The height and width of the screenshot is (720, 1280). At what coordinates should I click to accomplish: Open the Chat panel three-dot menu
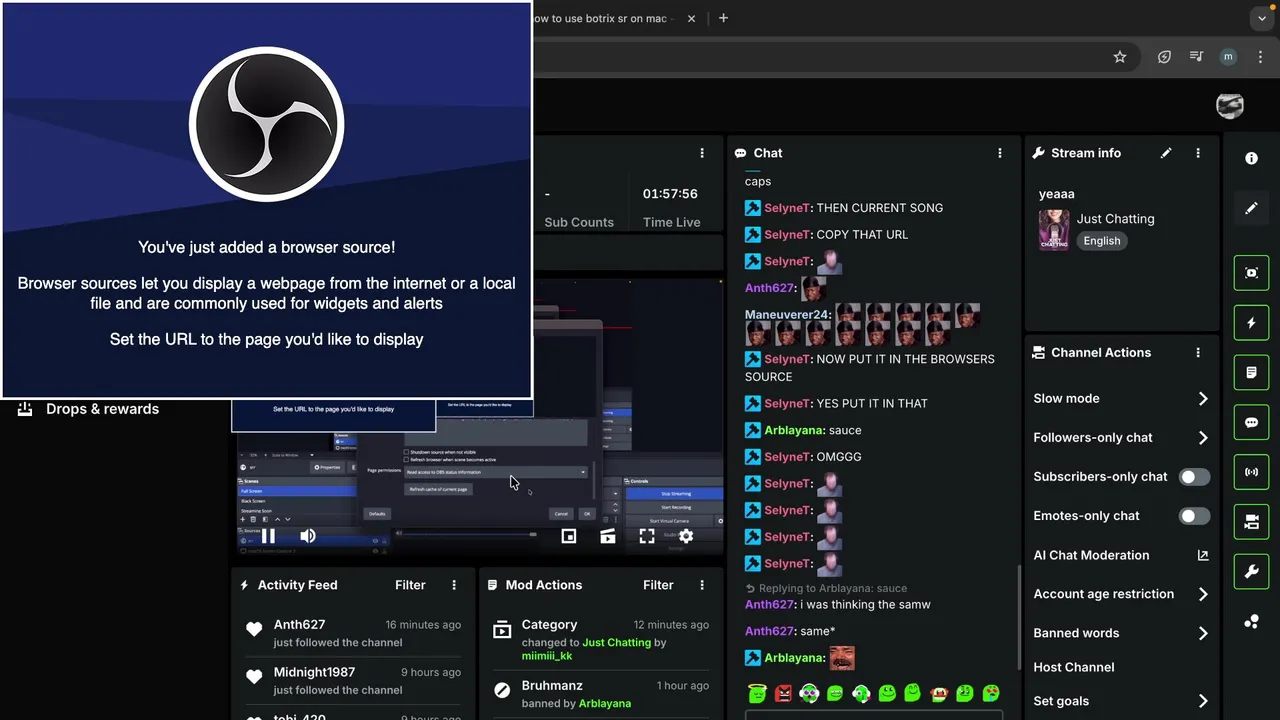(x=1000, y=153)
